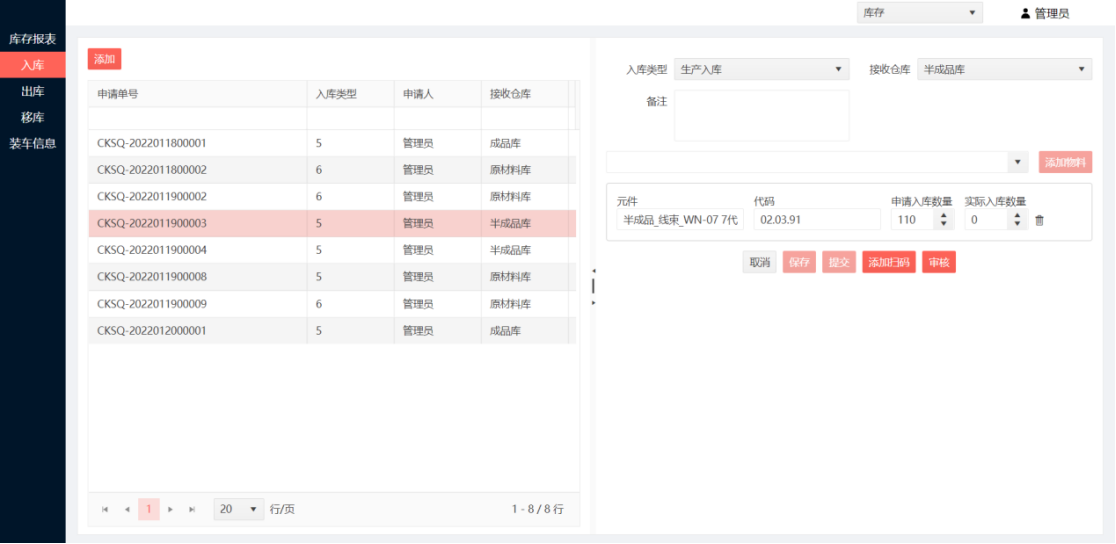Delete the material row with trash icon
This screenshot has width=1116, height=544.
(x=1039, y=220)
